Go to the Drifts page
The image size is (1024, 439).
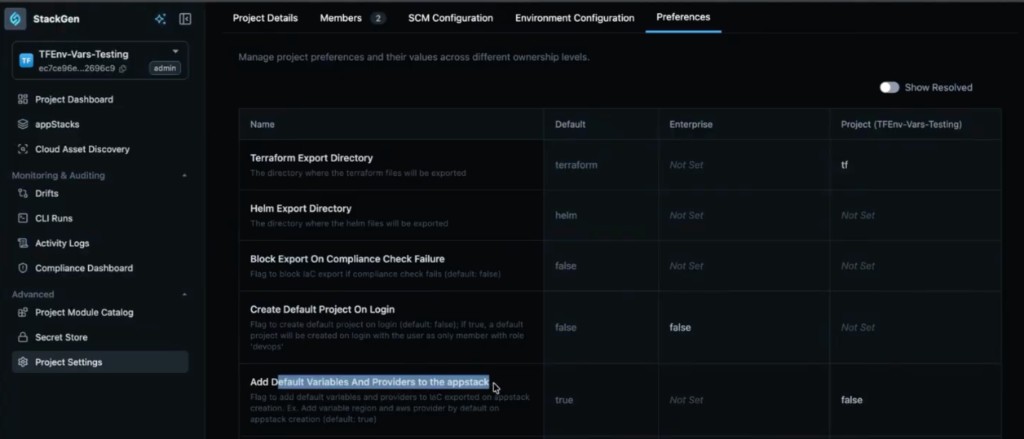pos(100,193)
